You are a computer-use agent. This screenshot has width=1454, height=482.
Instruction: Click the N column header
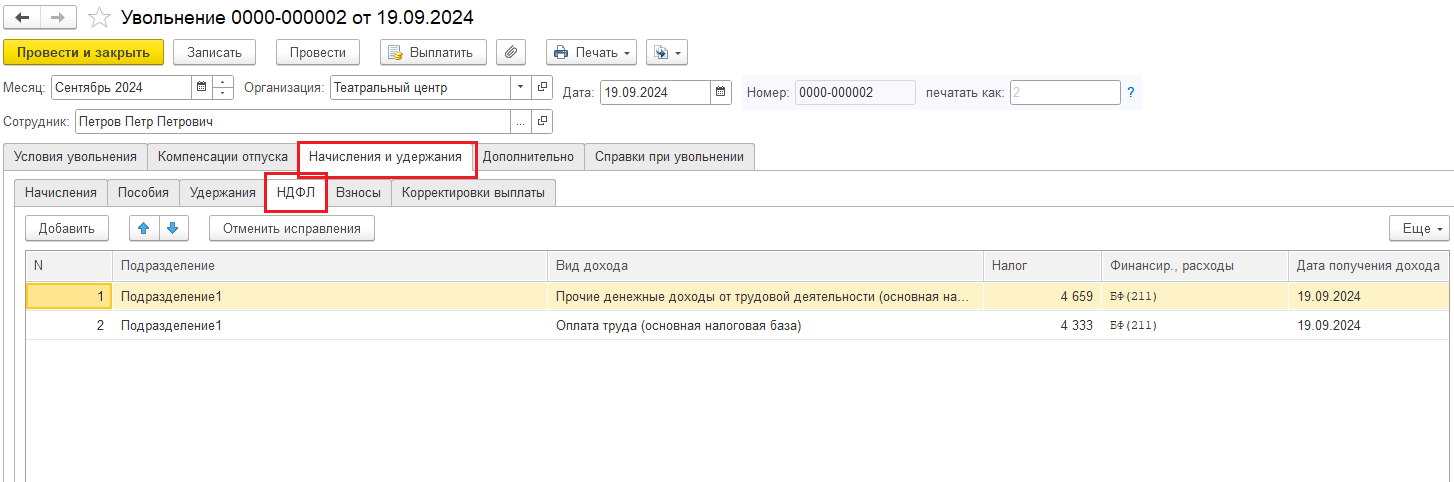(69, 266)
